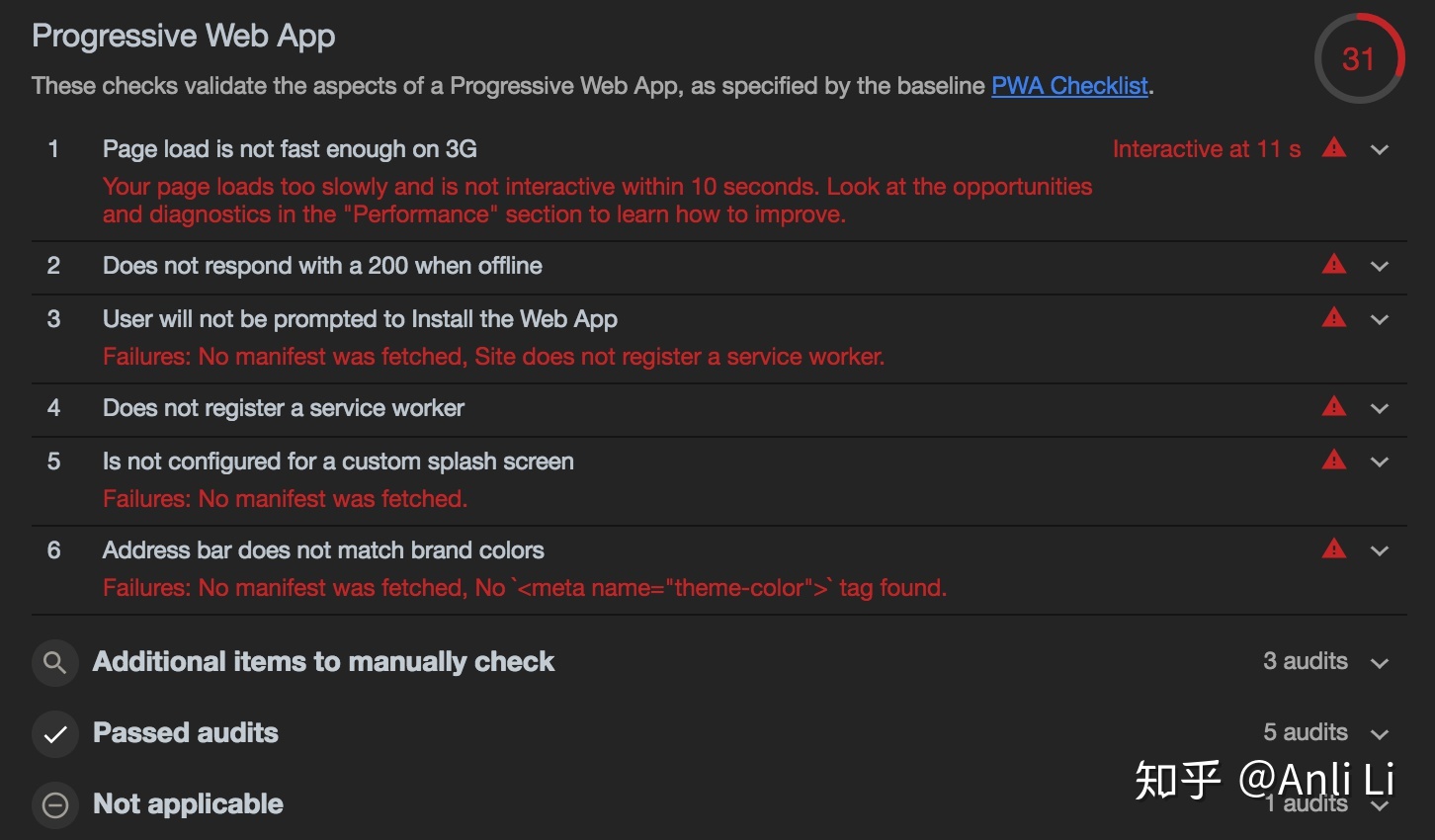1435x840 pixels.
Task: Click magnifier icon beside Additional items to manually check
Action: coord(55,662)
